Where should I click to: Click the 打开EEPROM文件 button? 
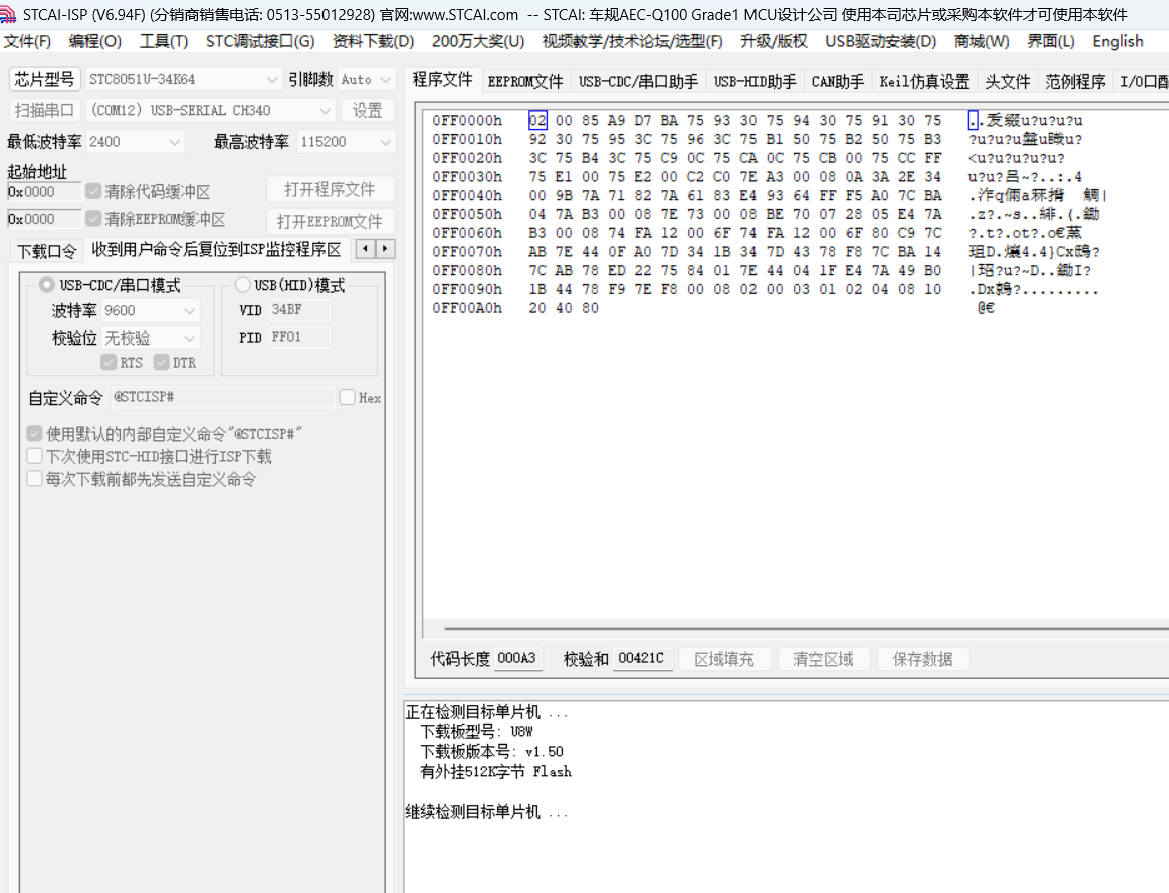[330, 221]
